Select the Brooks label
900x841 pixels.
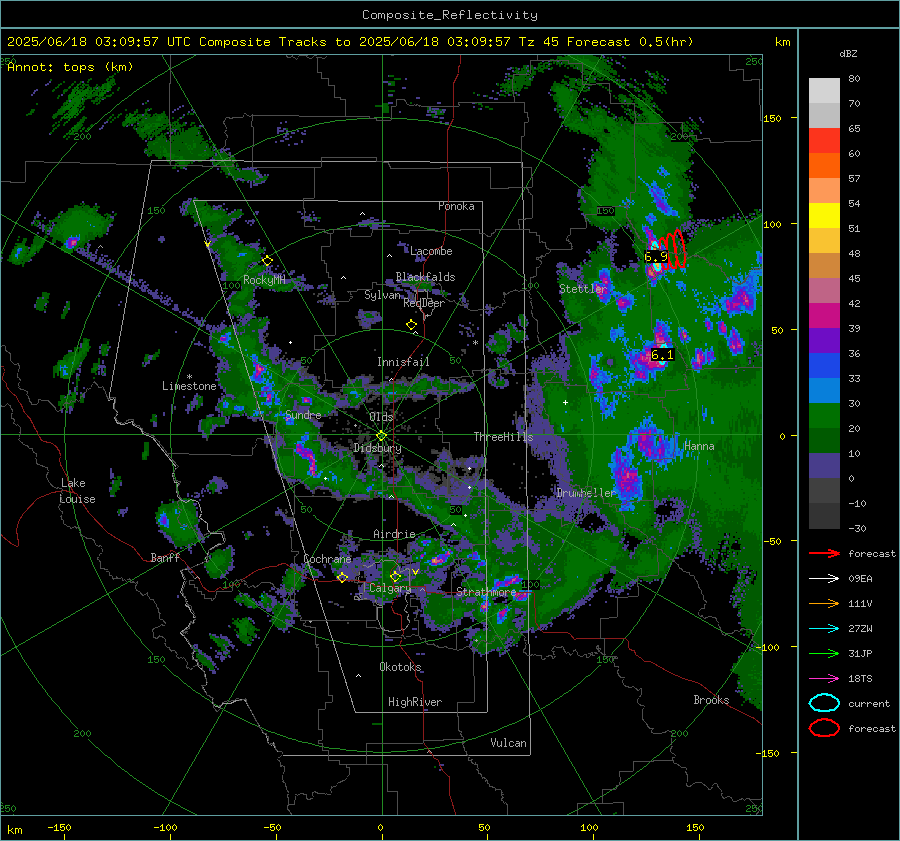(x=711, y=700)
